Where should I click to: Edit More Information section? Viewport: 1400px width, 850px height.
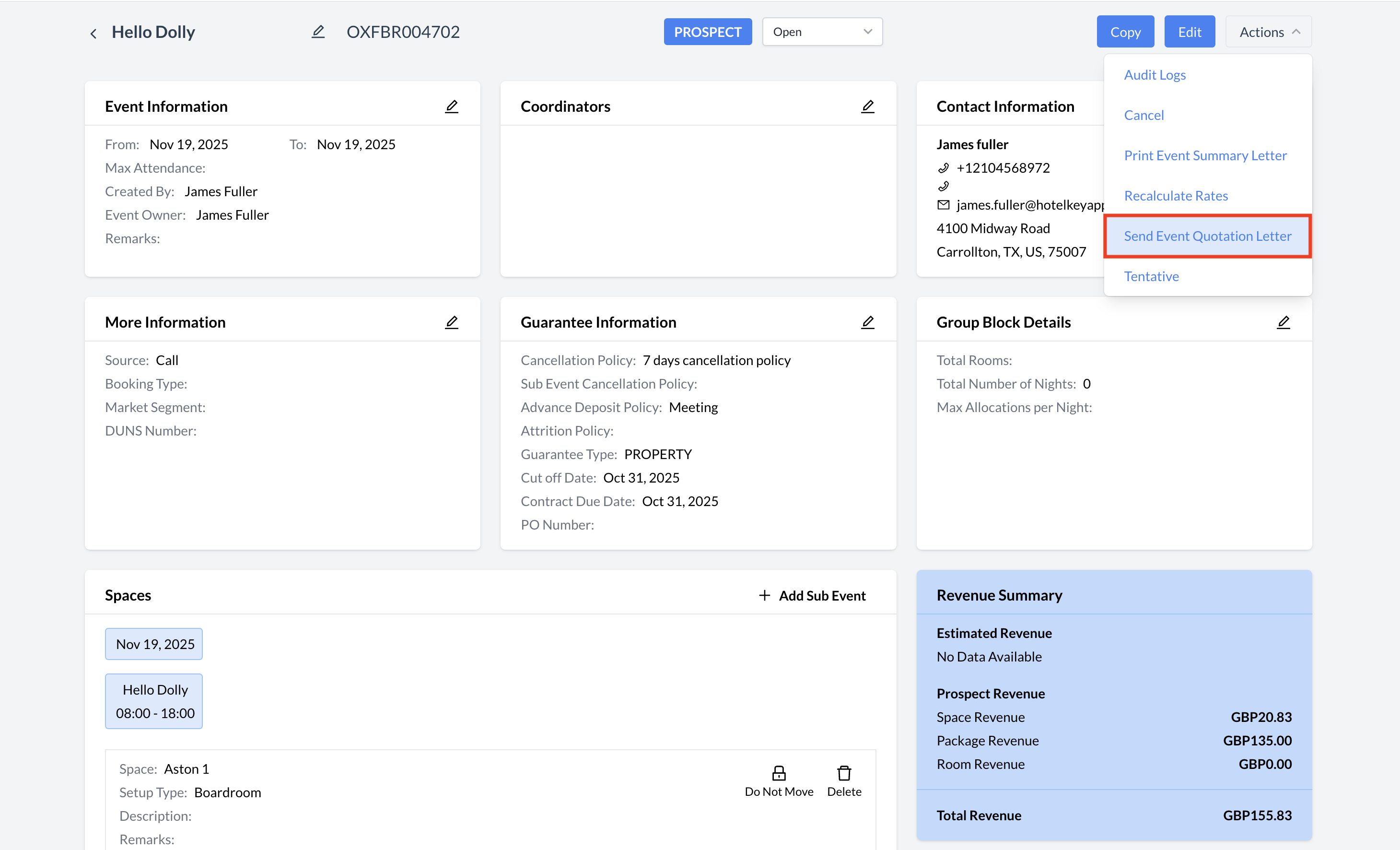coord(452,322)
